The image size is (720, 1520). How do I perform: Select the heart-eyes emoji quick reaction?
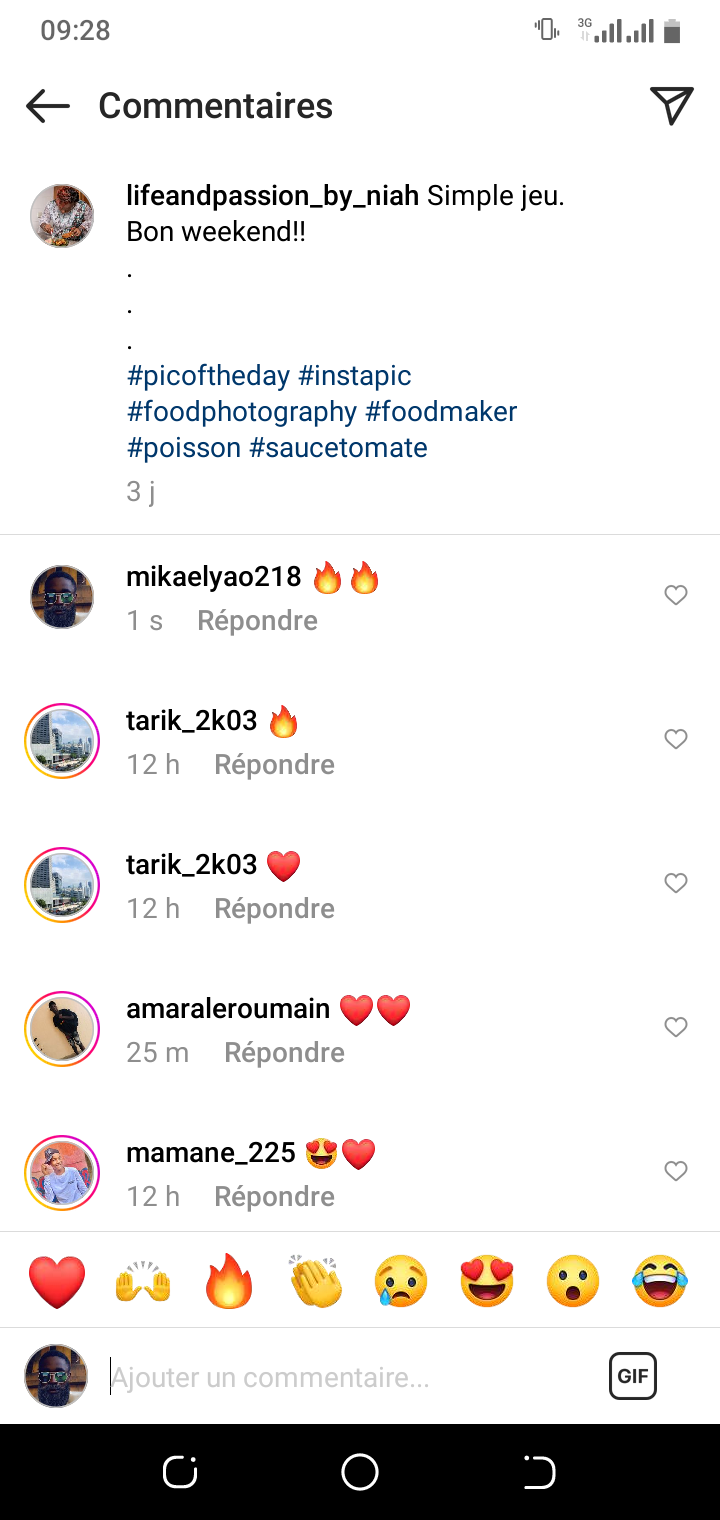coord(487,1281)
